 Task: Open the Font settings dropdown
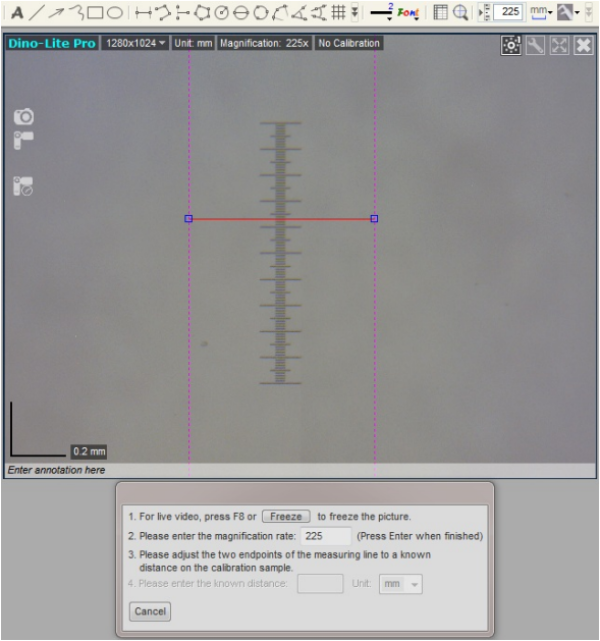(x=408, y=13)
